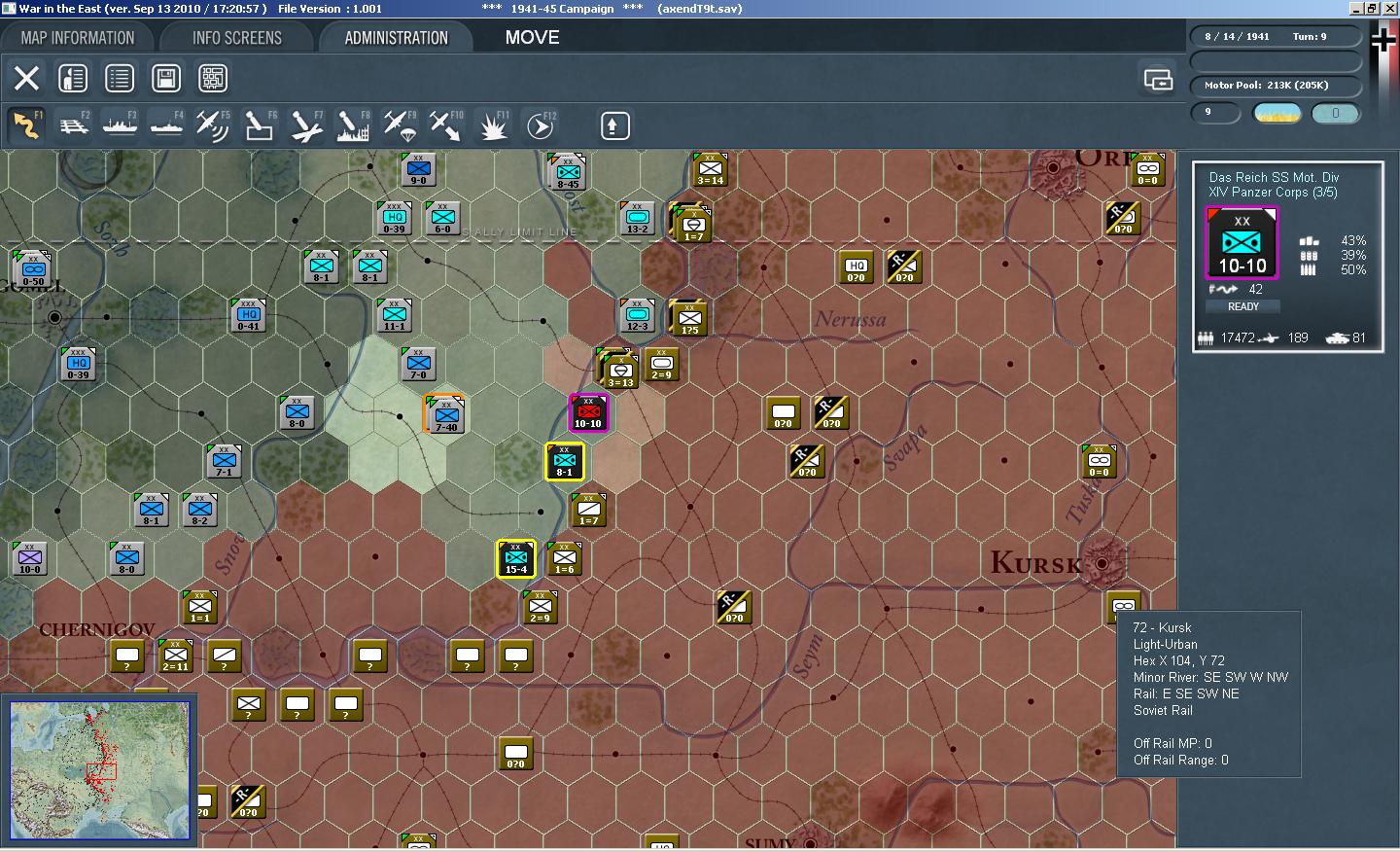Select Air Transport mode (F9) parachute icon
This screenshot has height=852, width=1400.
tap(400, 125)
